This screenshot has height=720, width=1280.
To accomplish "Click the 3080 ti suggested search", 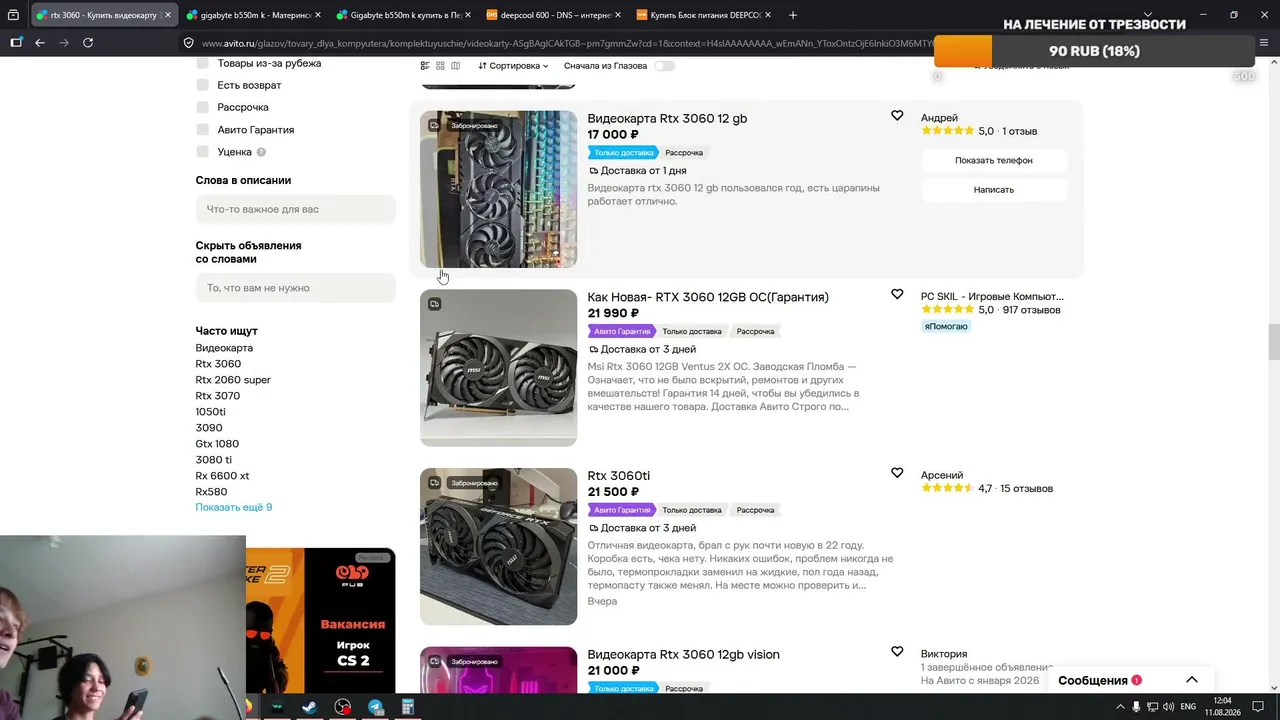I will pyautogui.click(x=214, y=460).
